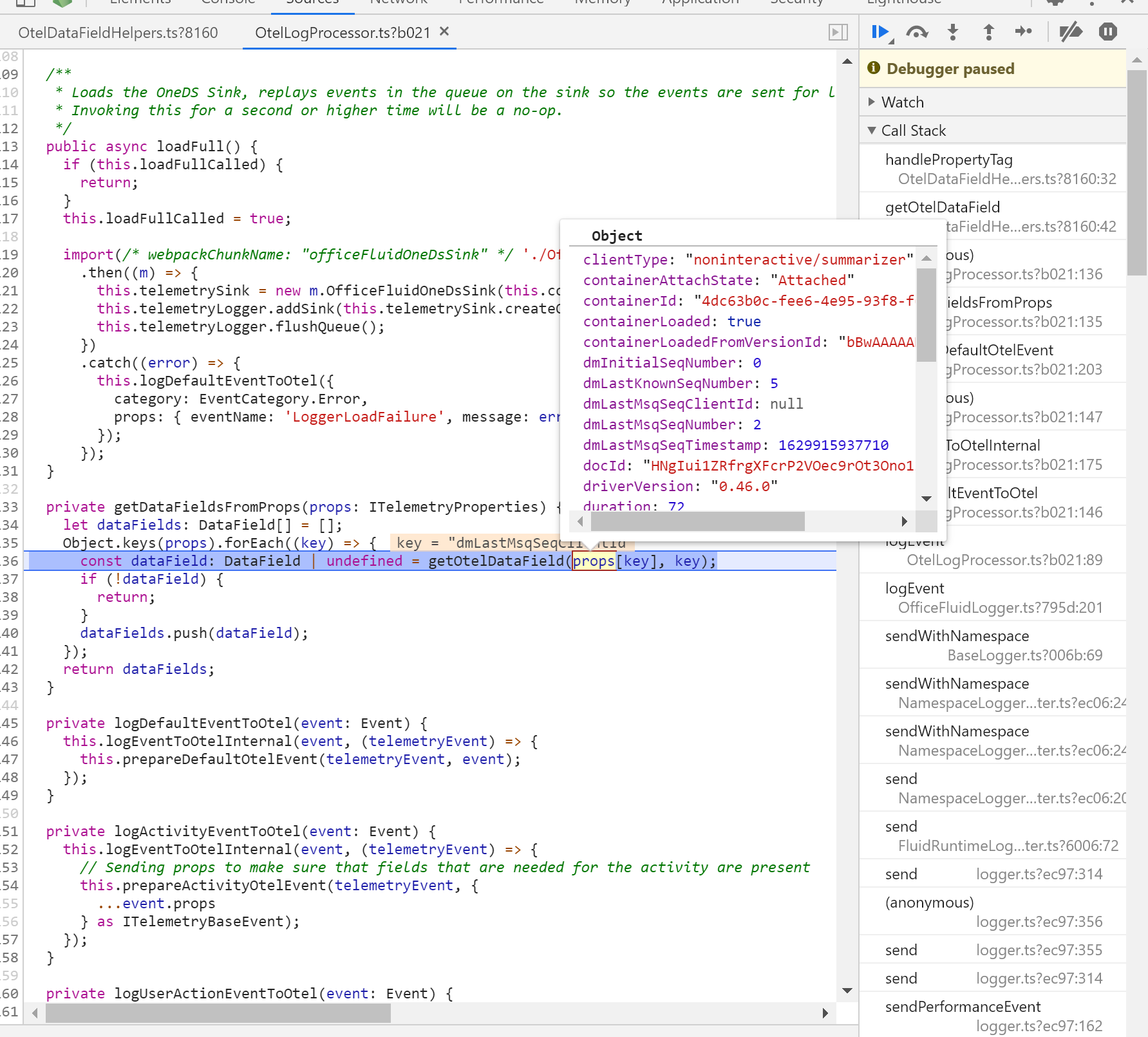
Task: Click the green gem extension icon top left
Action: pos(61,2)
